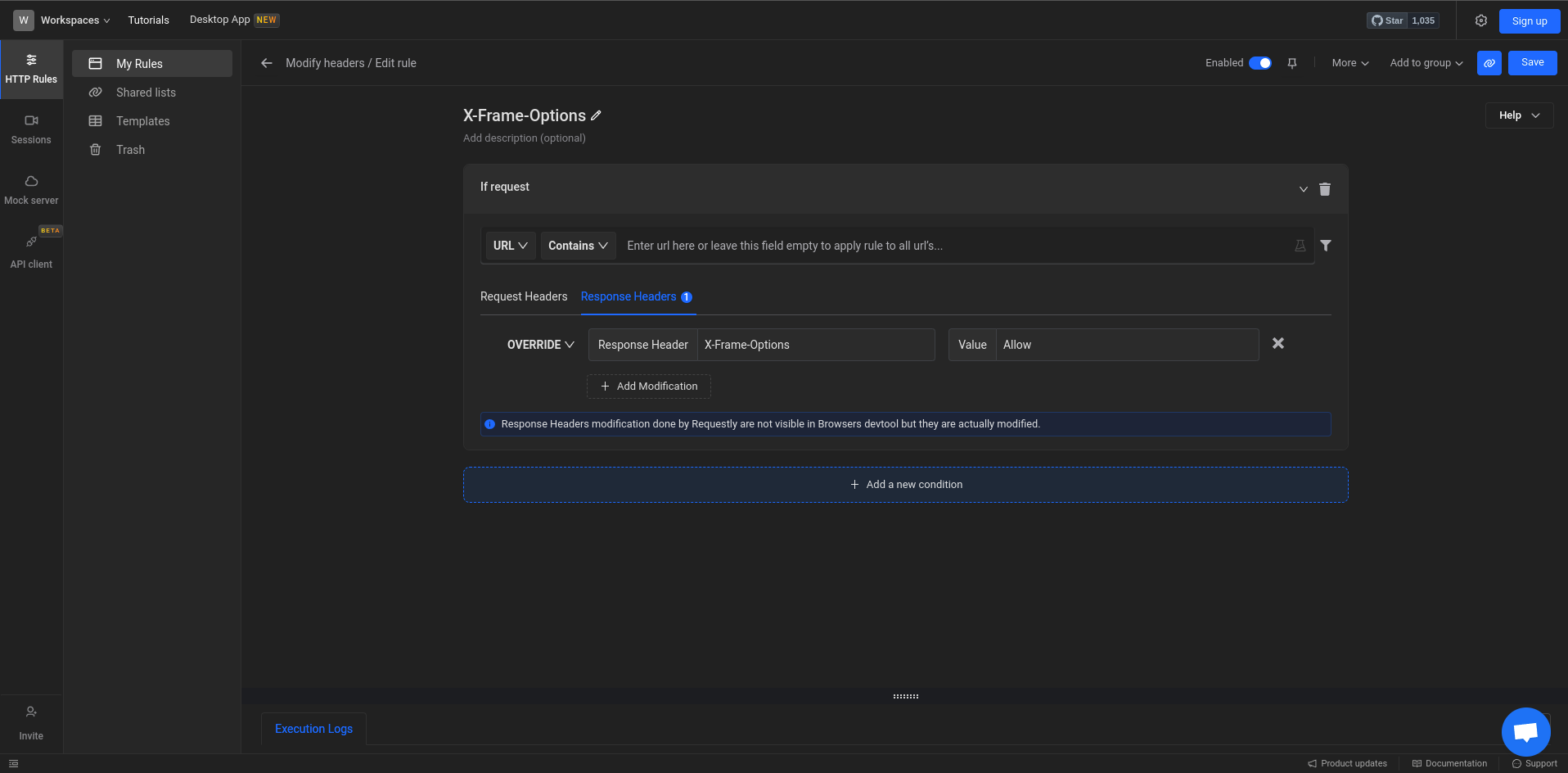Select the Execution Logs tab
The height and width of the screenshot is (773, 1568).
click(313, 728)
